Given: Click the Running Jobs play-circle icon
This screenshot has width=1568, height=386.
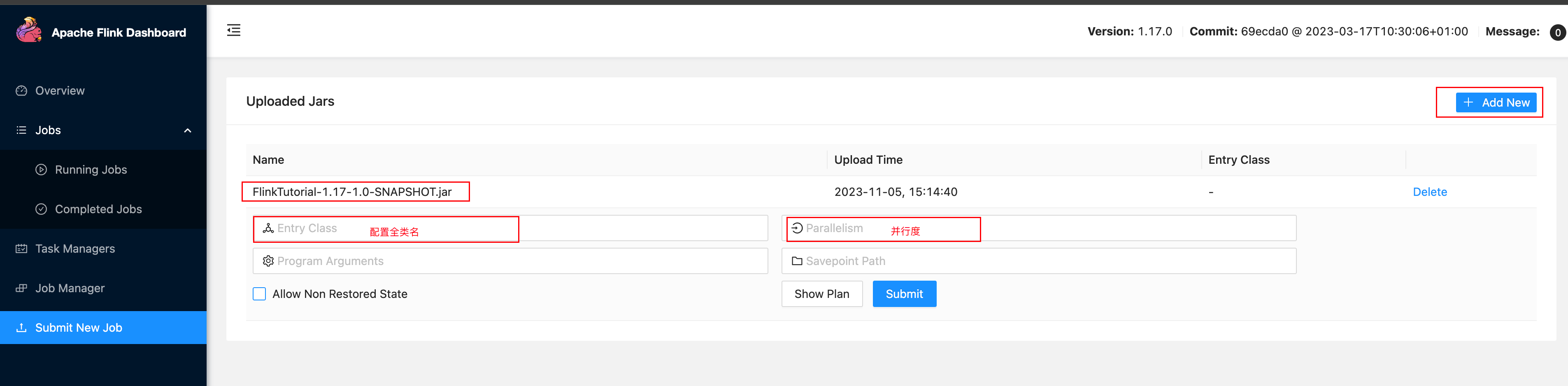Looking at the screenshot, I should 42,170.
